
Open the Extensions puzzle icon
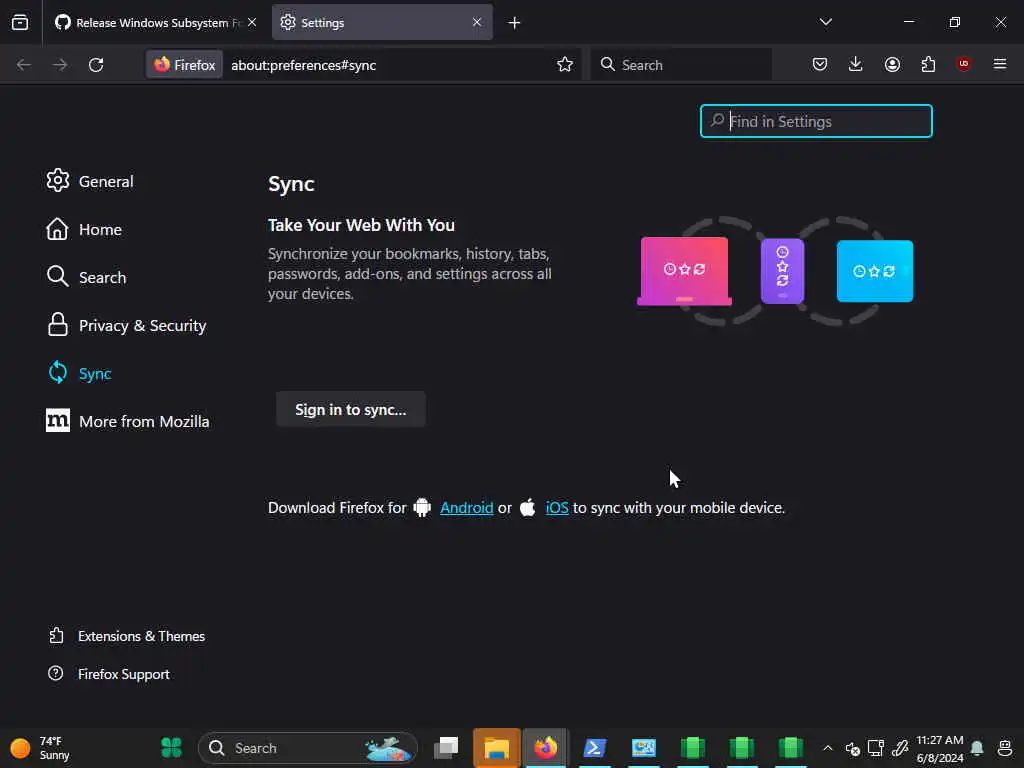(x=928, y=64)
